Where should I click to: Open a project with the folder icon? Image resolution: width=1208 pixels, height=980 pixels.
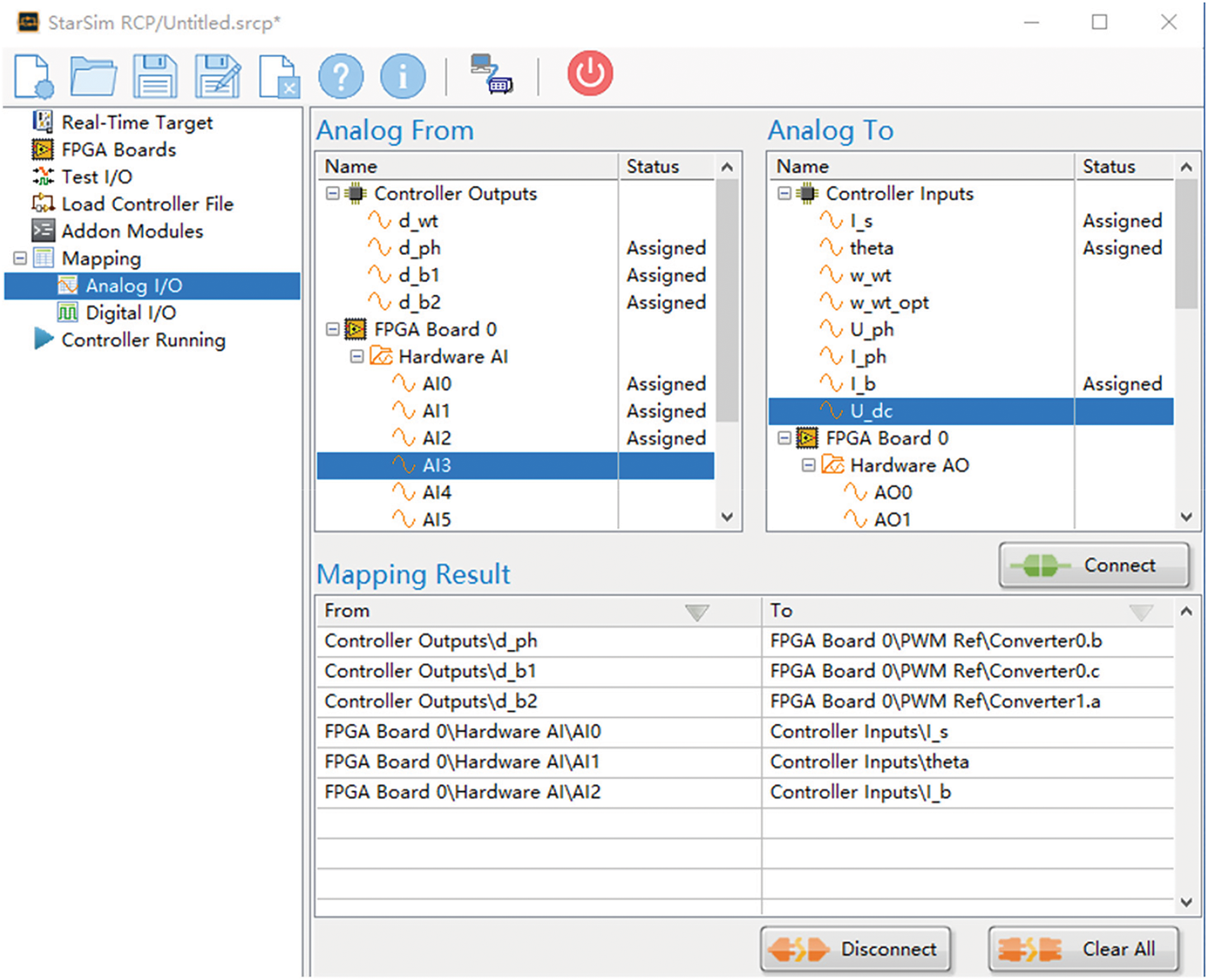pyautogui.click(x=93, y=76)
